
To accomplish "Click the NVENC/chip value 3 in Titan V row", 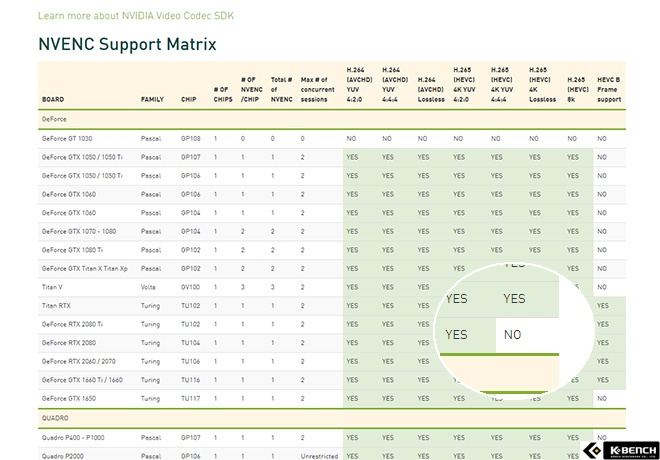I will click(242, 287).
